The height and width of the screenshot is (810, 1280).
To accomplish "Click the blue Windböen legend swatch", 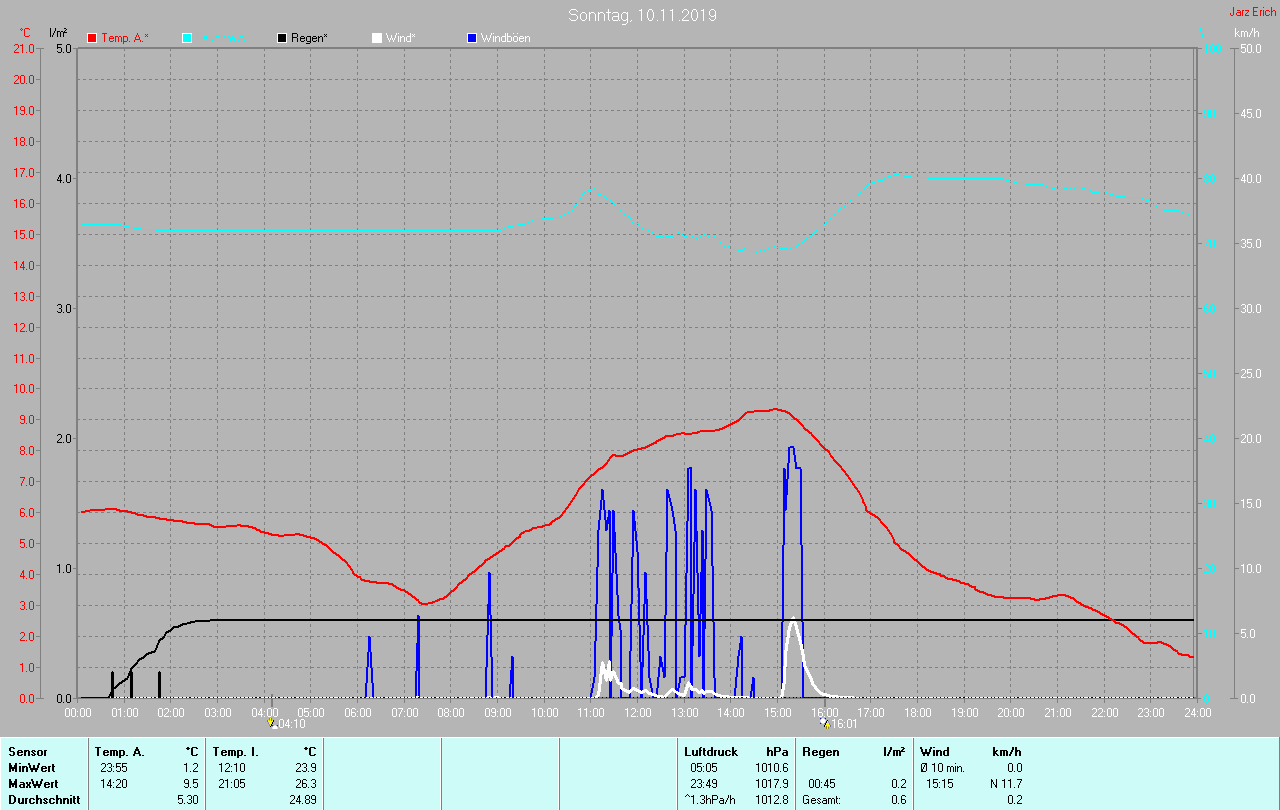I will click(x=472, y=38).
